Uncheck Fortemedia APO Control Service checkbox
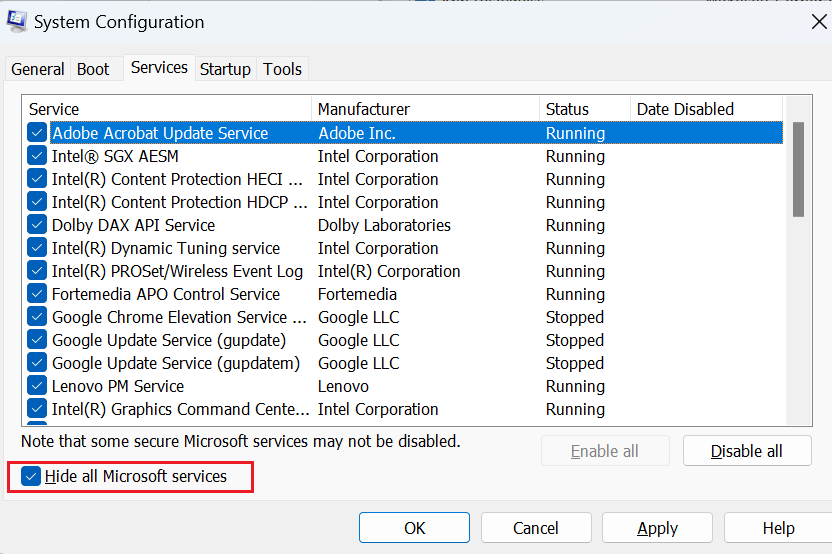 37,294
